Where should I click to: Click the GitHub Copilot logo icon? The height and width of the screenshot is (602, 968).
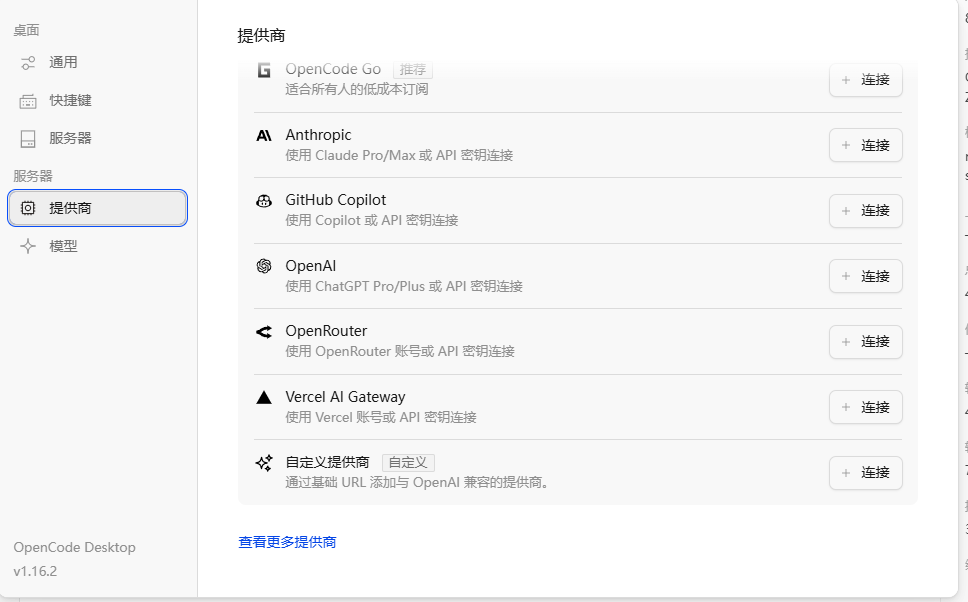264,201
